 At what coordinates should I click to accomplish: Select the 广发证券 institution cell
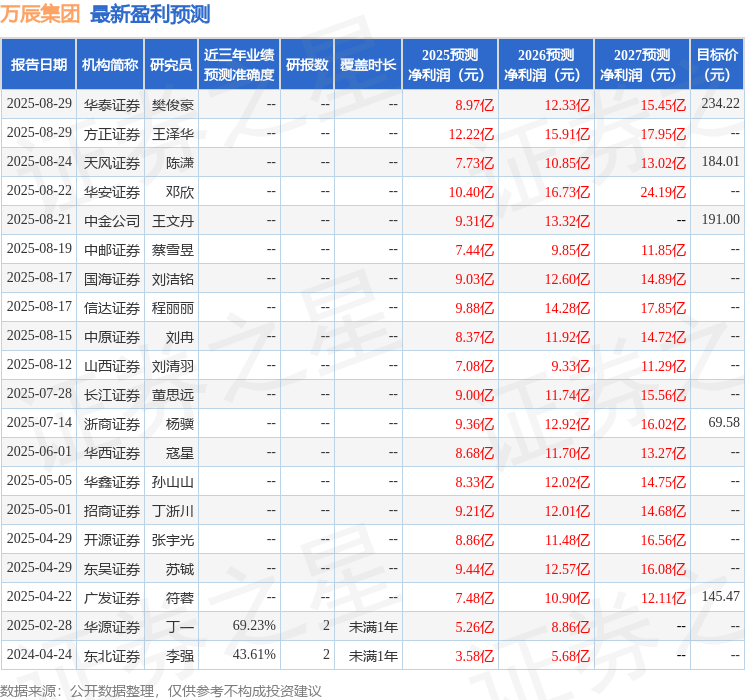[x=112, y=598]
